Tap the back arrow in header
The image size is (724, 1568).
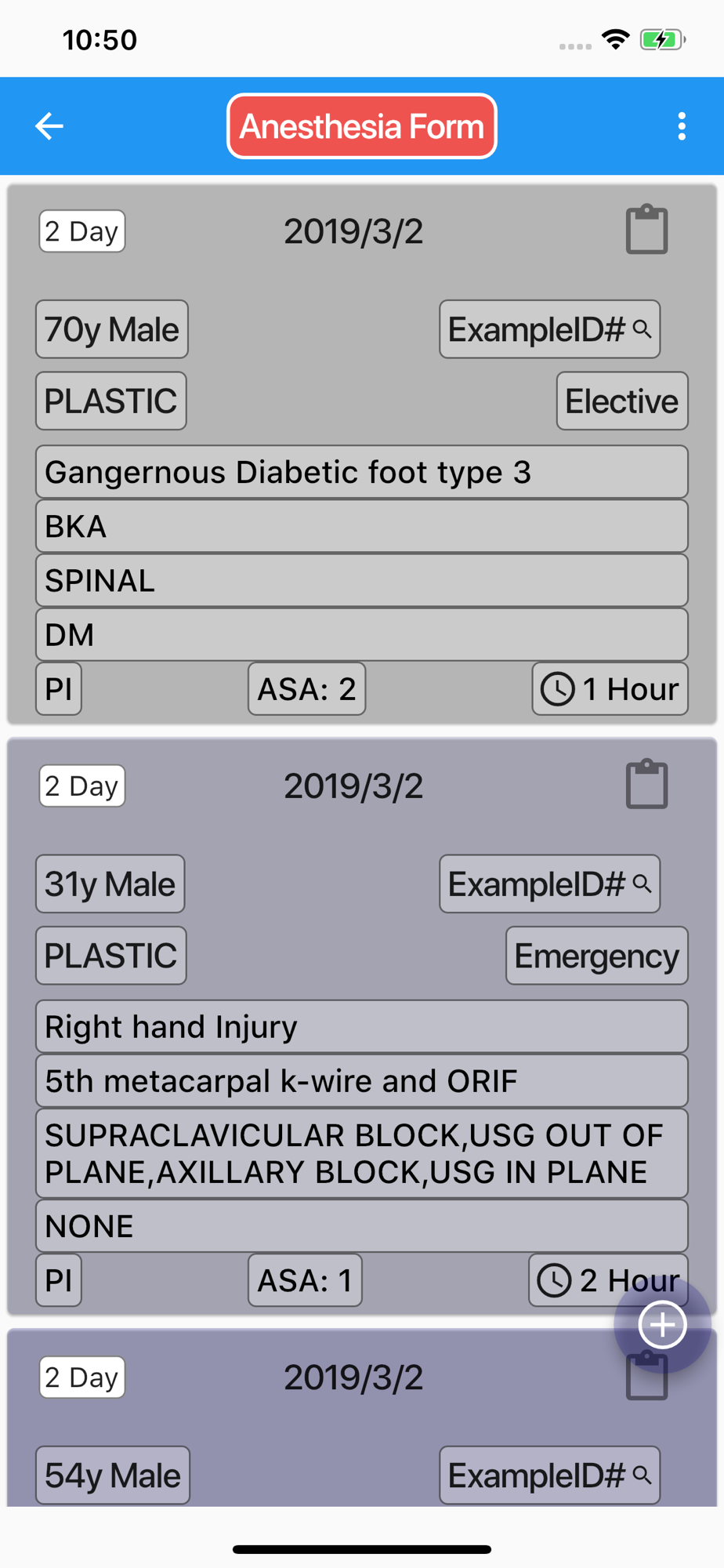(x=49, y=125)
